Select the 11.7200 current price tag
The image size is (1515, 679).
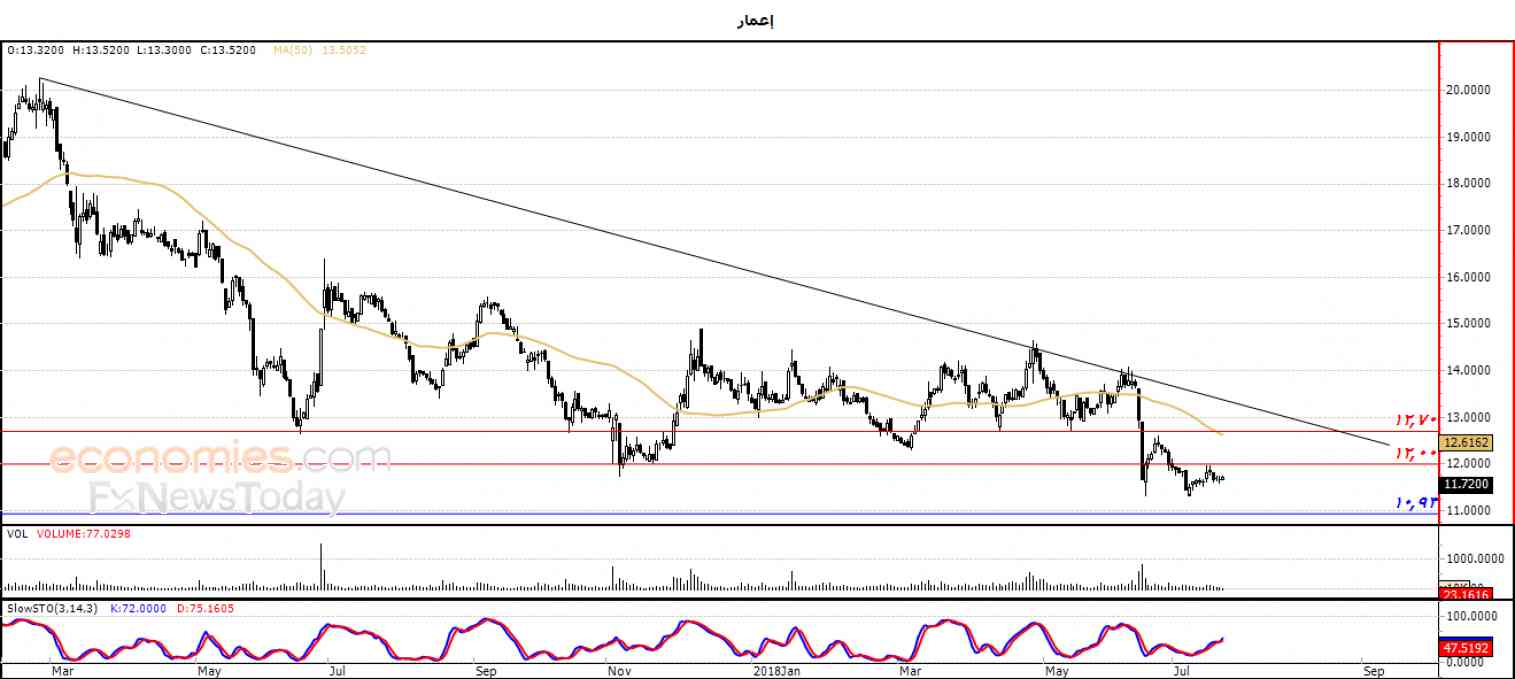[1467, 485]
